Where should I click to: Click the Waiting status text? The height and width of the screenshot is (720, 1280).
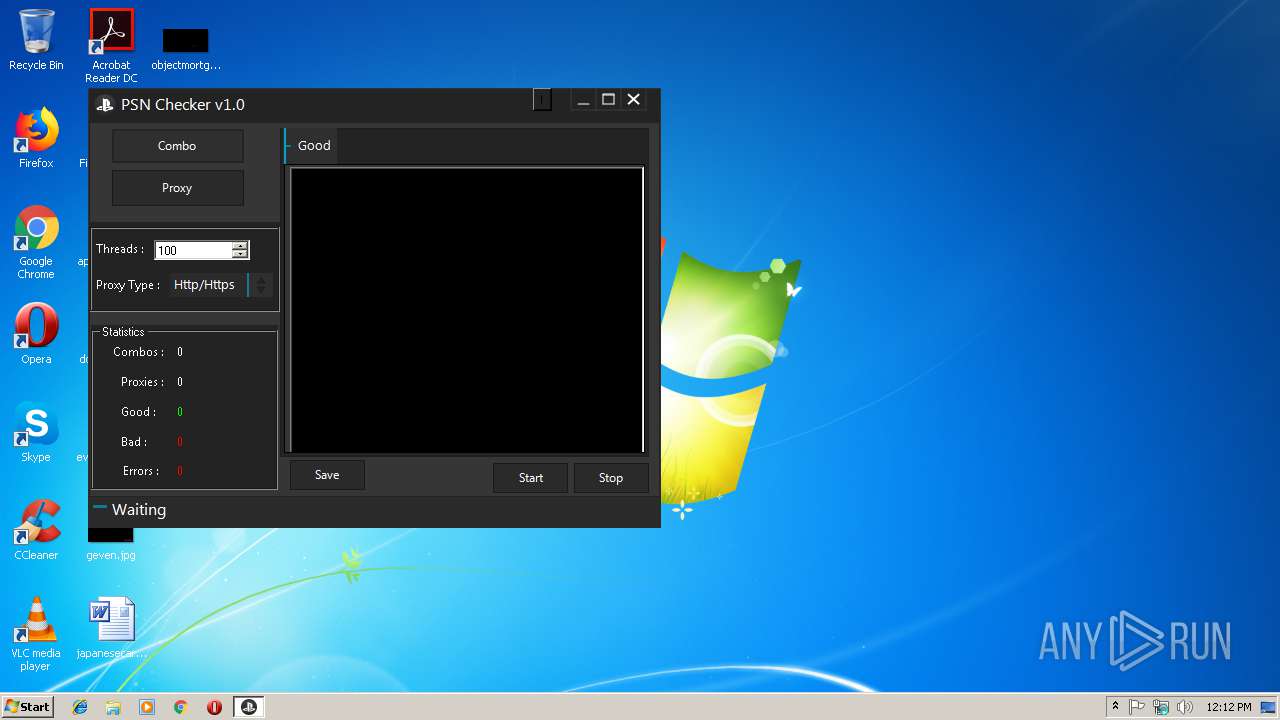(x=139, y=510)
